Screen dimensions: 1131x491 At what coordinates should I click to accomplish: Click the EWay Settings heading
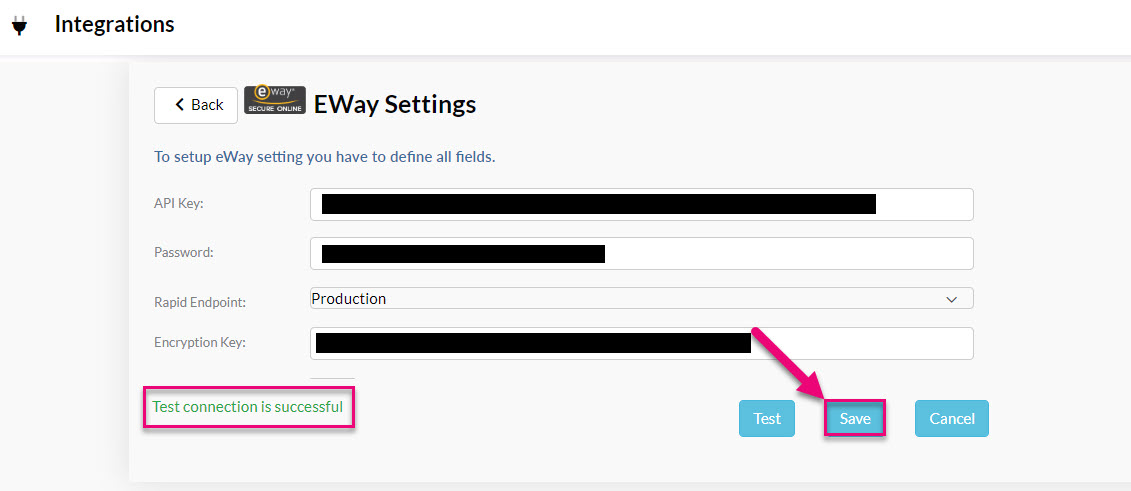coord(395,105)
